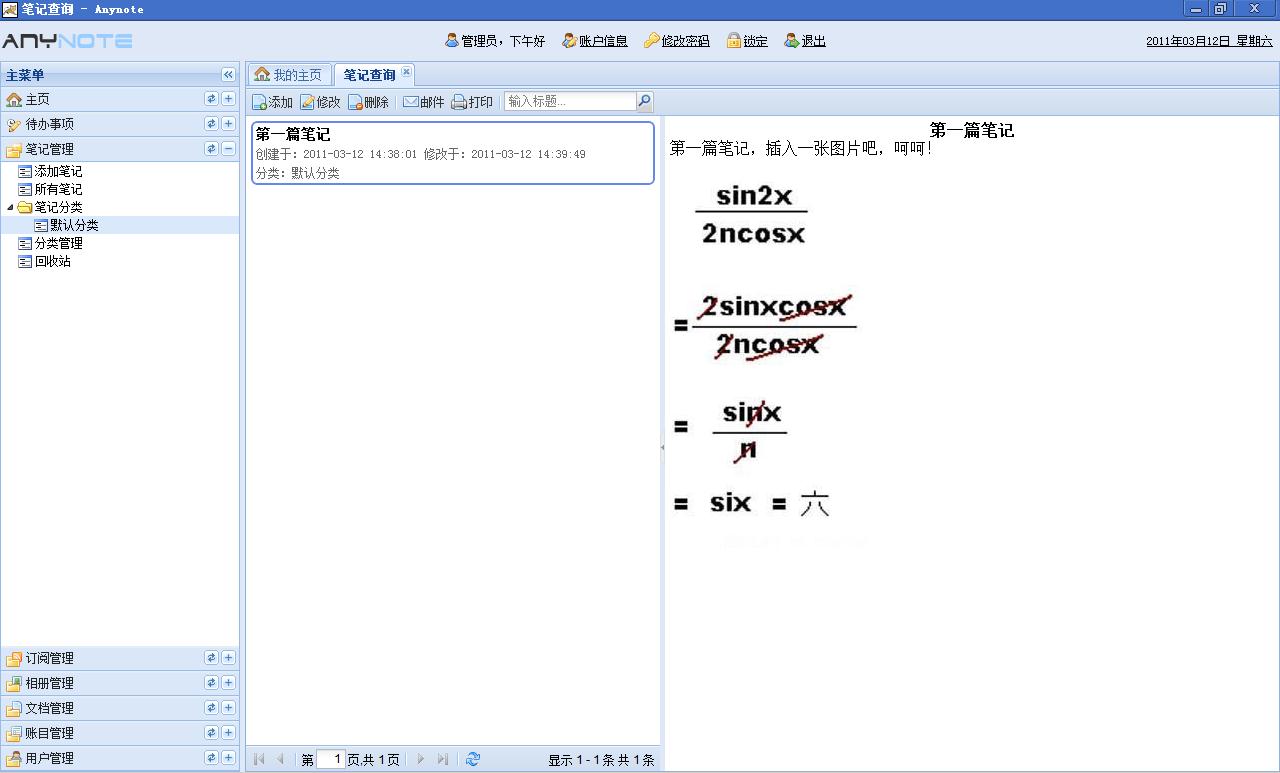Click the 管理员，下午好 greeting text
This screenshot has width=1280, height=773.
503,41
